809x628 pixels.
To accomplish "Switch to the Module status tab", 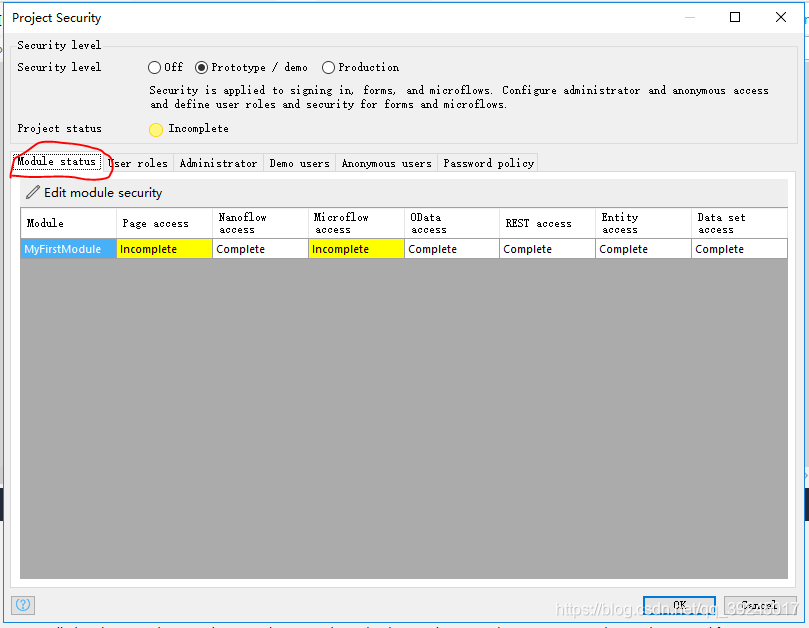I will click(57, 162).
